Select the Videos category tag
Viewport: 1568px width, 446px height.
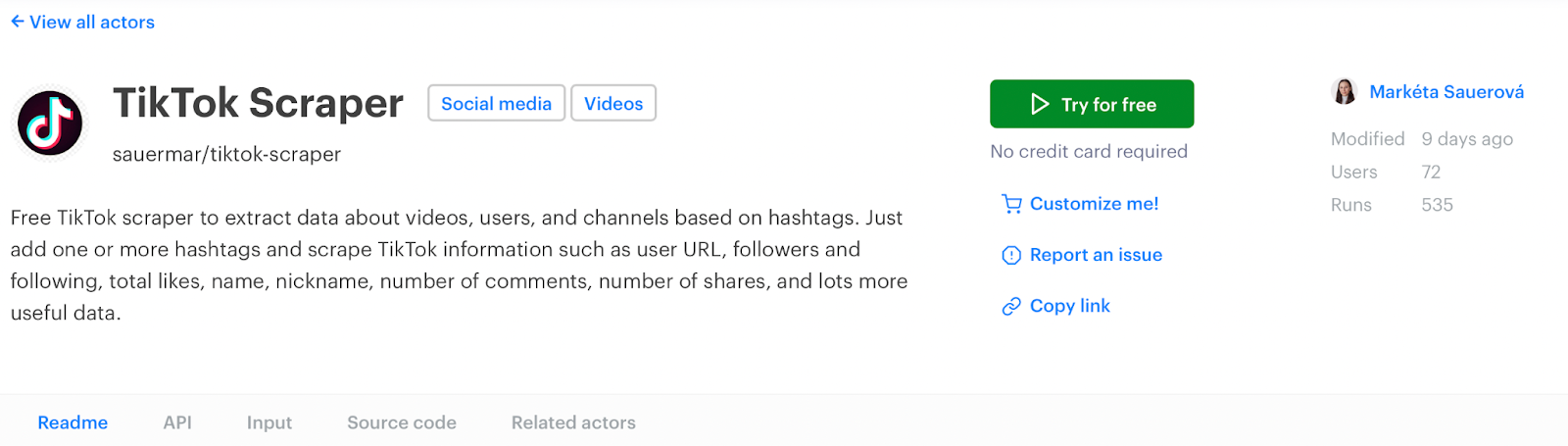pos(613,103)
